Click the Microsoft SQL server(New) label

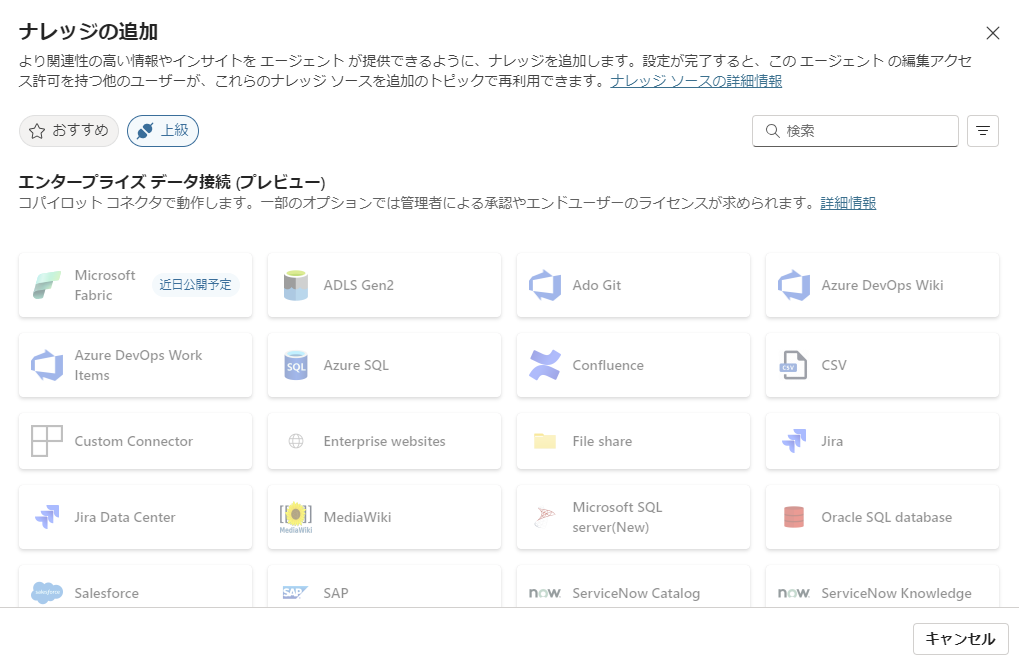pos(617,517)
